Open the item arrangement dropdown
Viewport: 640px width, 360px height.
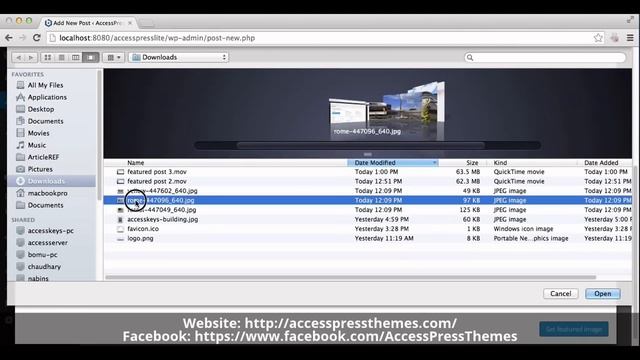pos(114,58)
